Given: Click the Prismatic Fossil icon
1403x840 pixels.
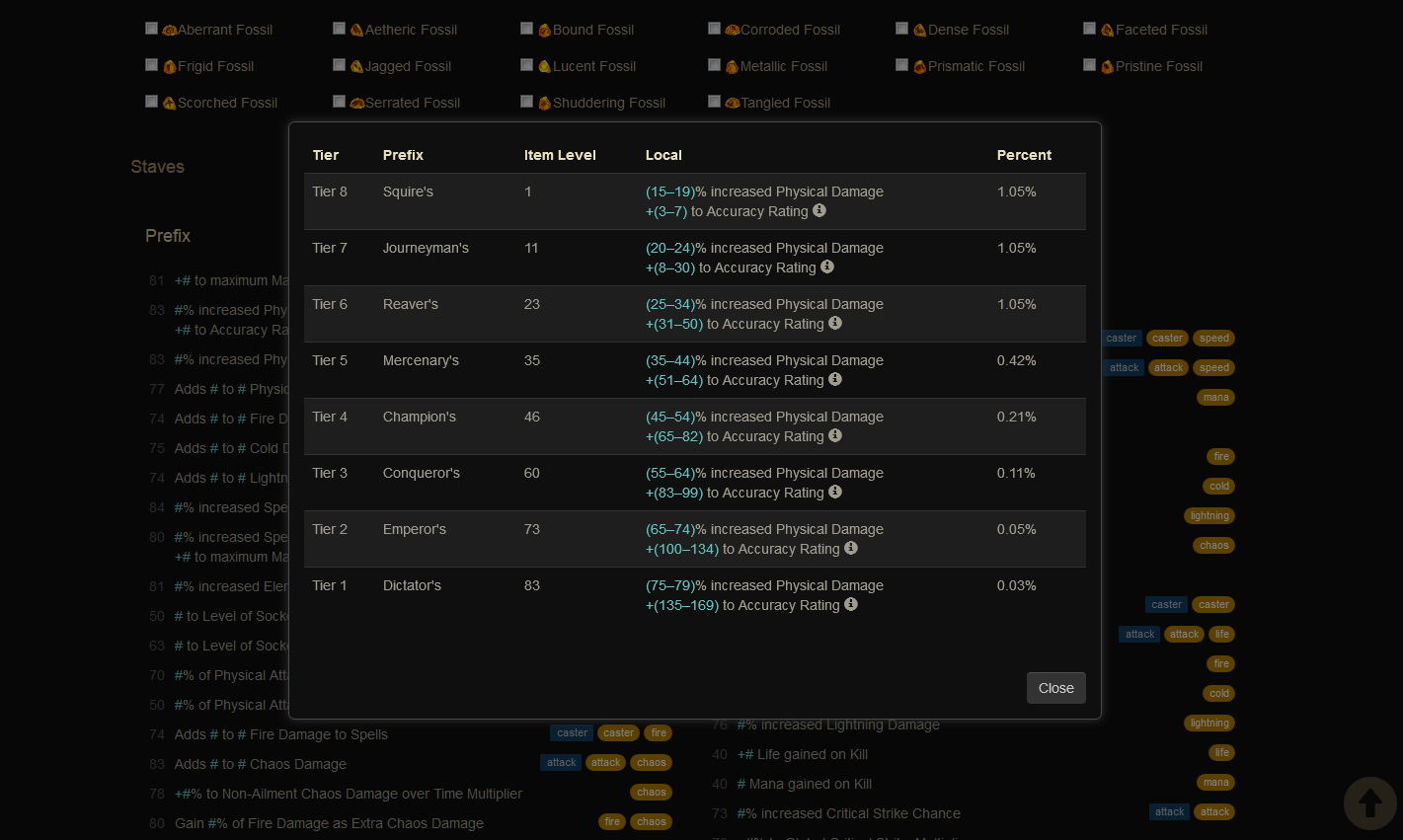Looking at the screenshot, I should 919,67.
